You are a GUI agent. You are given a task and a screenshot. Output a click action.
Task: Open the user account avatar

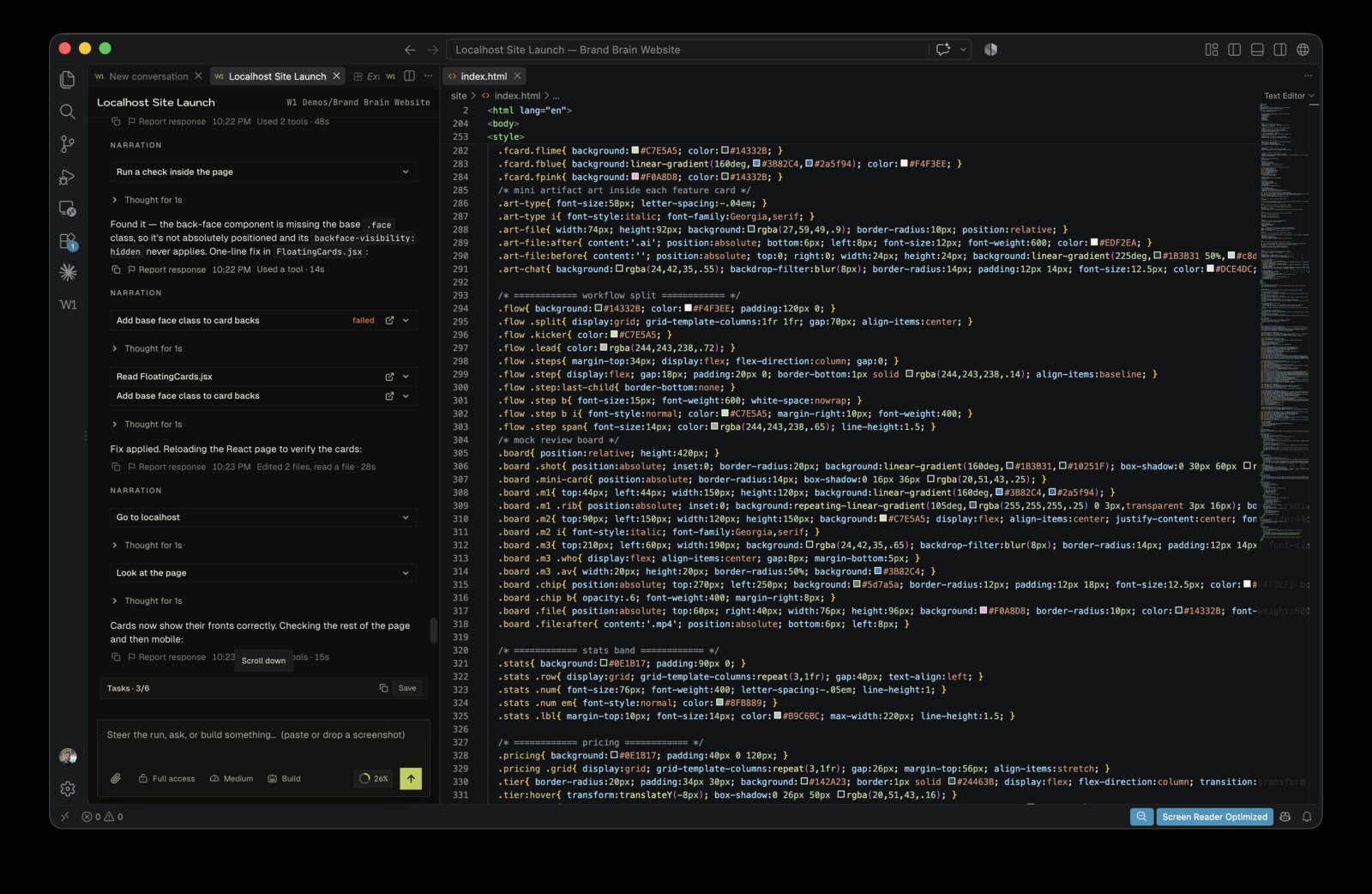pyautogui.click(x=68, y=756)
